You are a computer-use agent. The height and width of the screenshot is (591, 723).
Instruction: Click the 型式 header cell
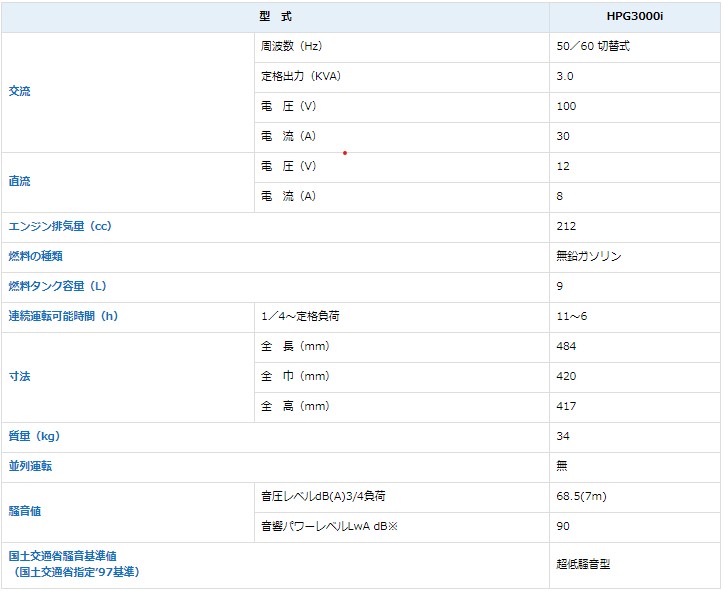pyautogui.click(x=275, y=17)
